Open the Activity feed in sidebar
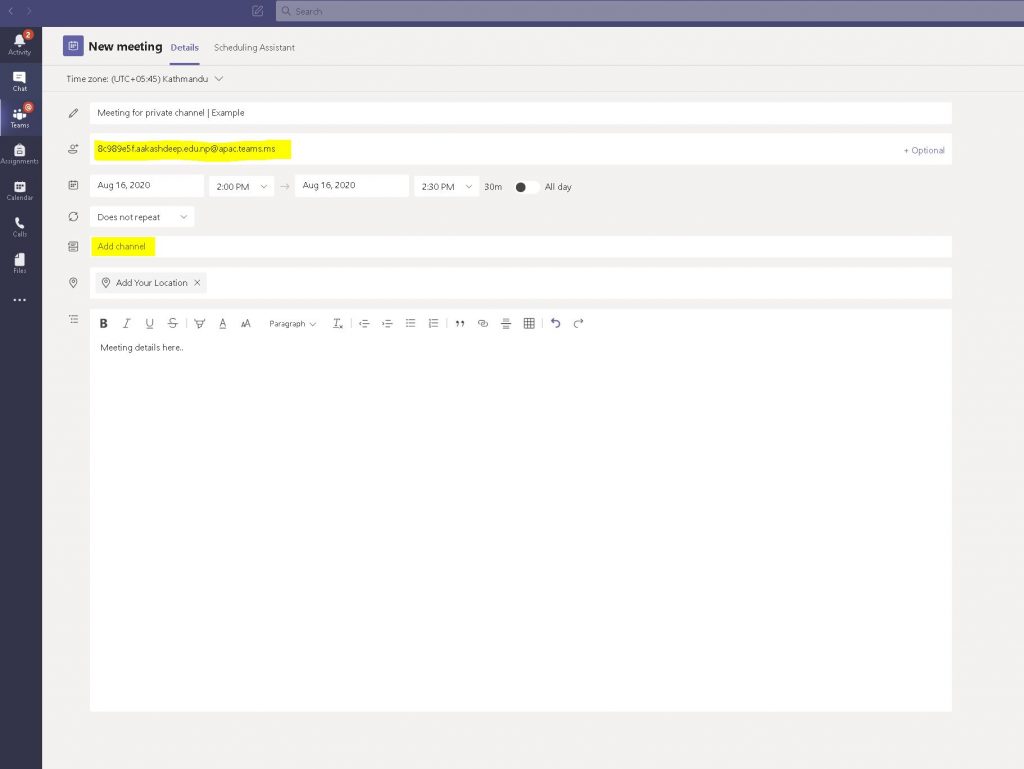1024x769 pixels. [20, 43]
